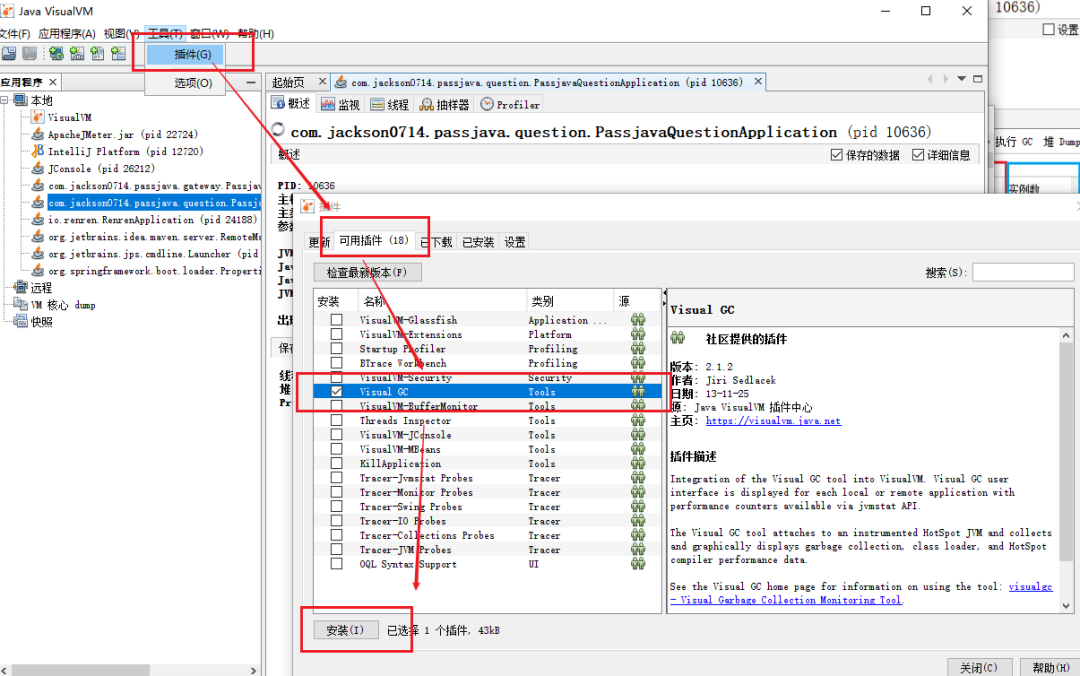Open the 线程 threads tab
The width and height of the screenshot is (1080, 676).
pos(390,104)
